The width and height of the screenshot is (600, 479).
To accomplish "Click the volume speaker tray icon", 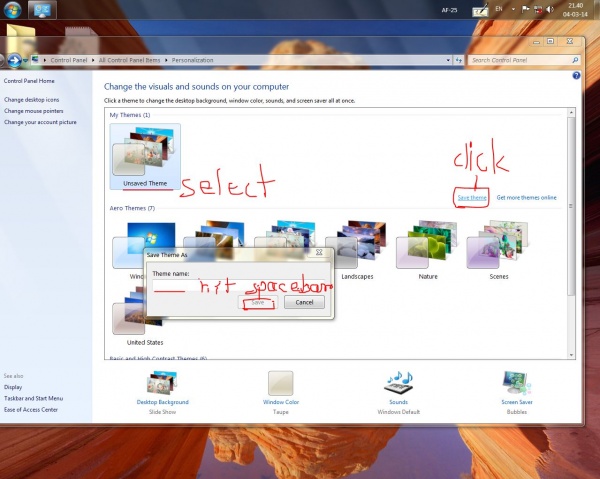I will coord(550,9).
